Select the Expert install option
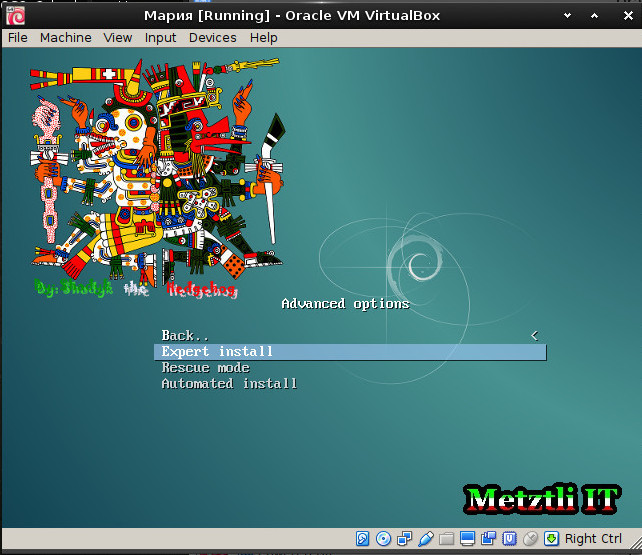 pyautogui.click(x=350, y=352)
